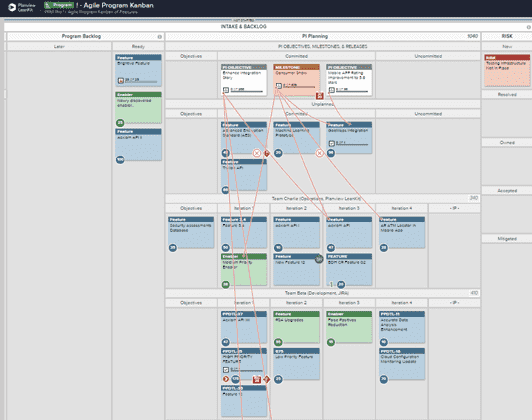
Task: Select Team Charlie Iteration 2 column header
Action: pyautogui.click(x=296, y=208)
